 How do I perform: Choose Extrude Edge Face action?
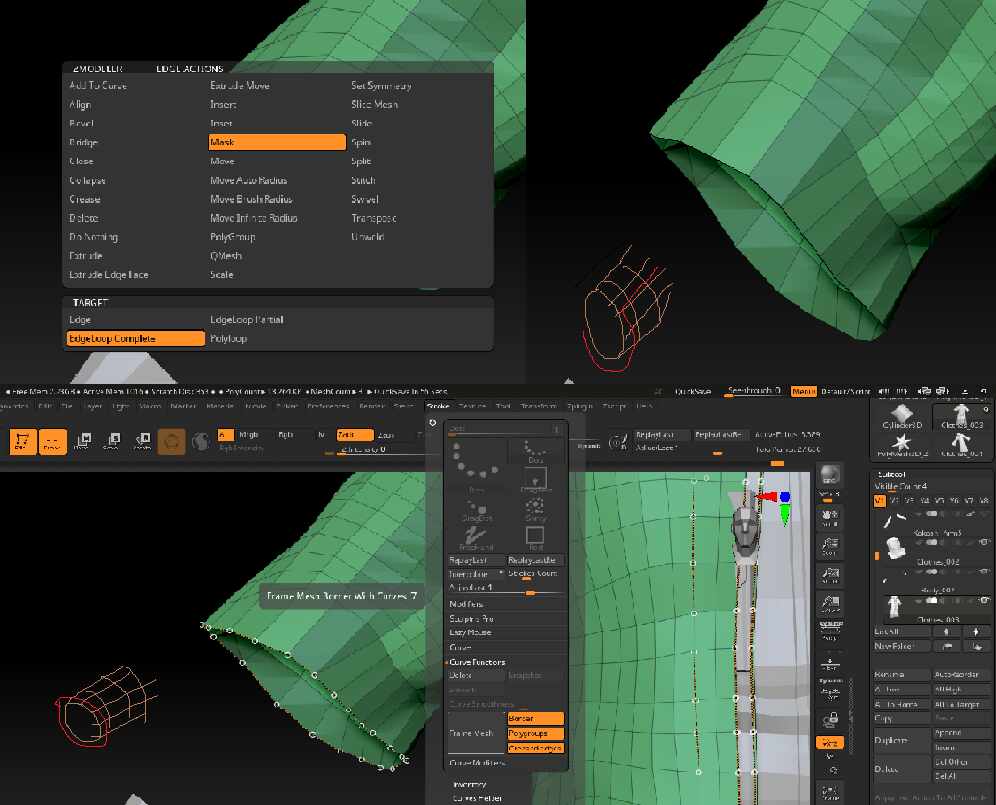coord(109,274)
